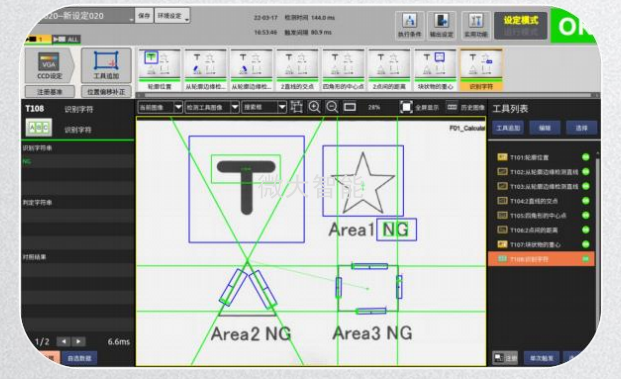
Task: Click the fit-to-window rectangle icon
Action: click(350, 107)
